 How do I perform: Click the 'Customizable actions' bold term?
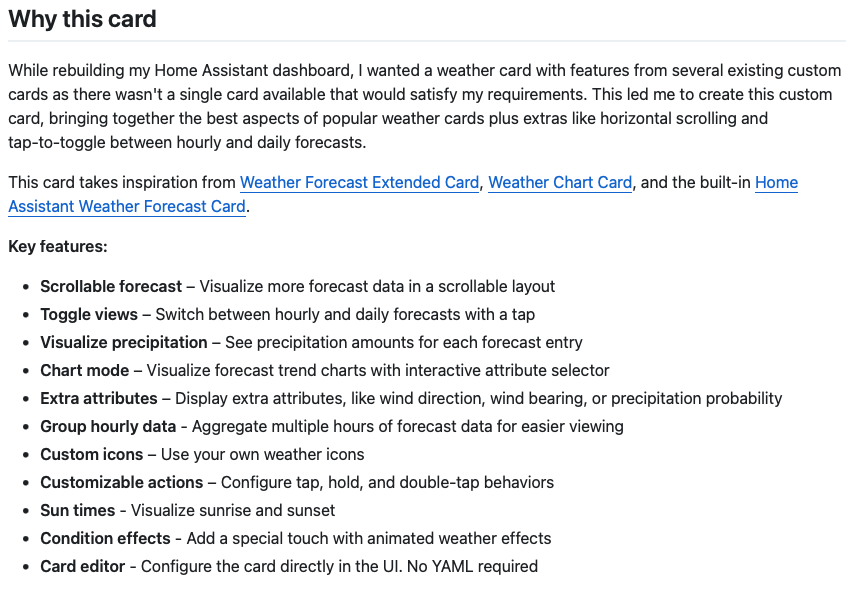[x=122, y=482]
